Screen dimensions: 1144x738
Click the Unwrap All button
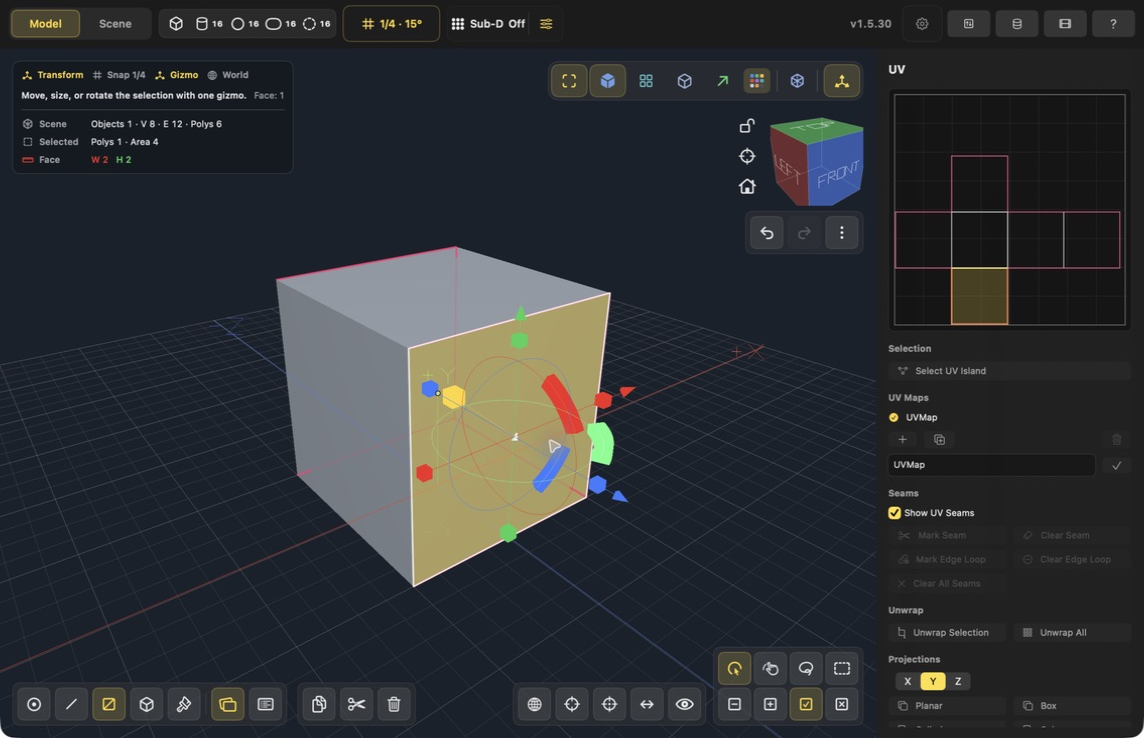coord(1071,632)
